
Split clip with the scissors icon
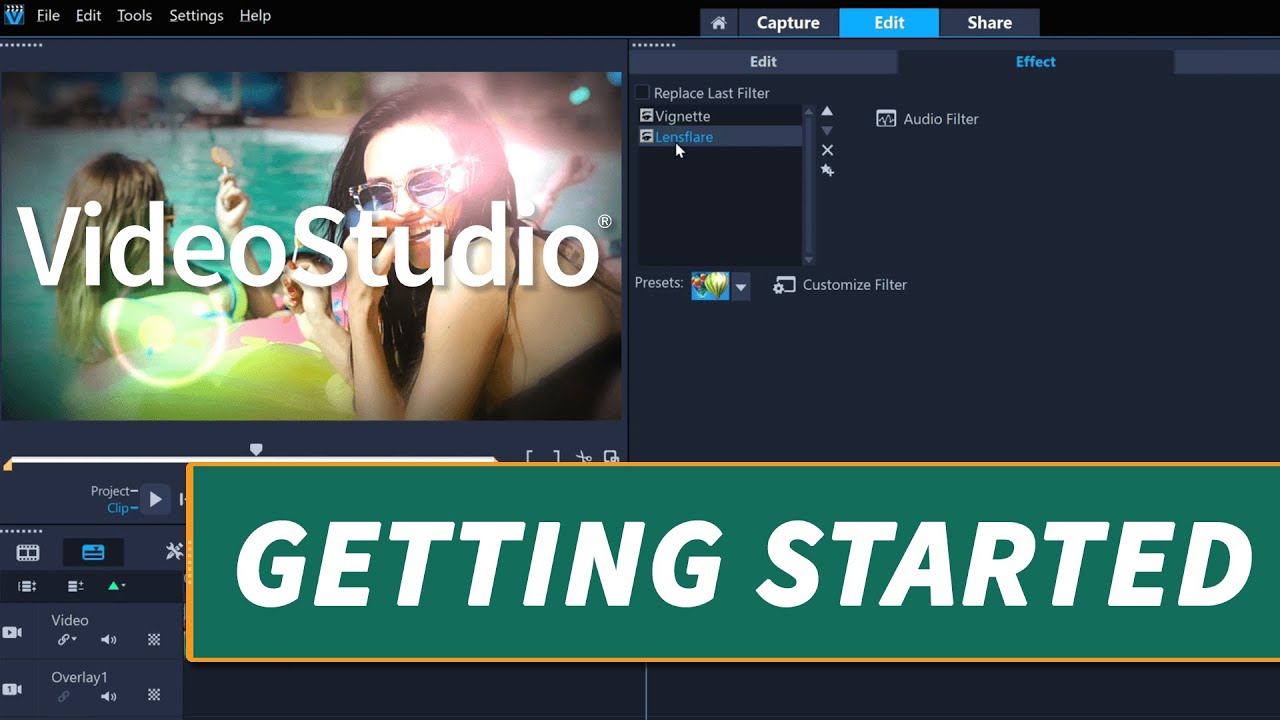(584, 458)
